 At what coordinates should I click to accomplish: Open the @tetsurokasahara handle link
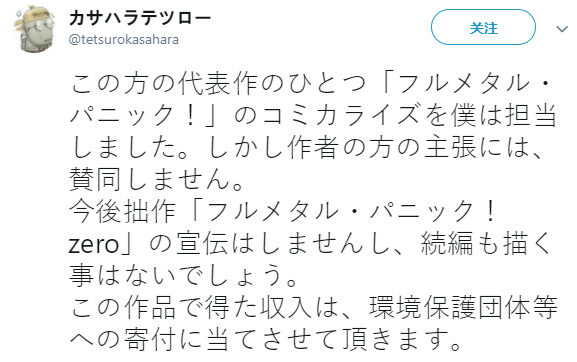(124, 39)
